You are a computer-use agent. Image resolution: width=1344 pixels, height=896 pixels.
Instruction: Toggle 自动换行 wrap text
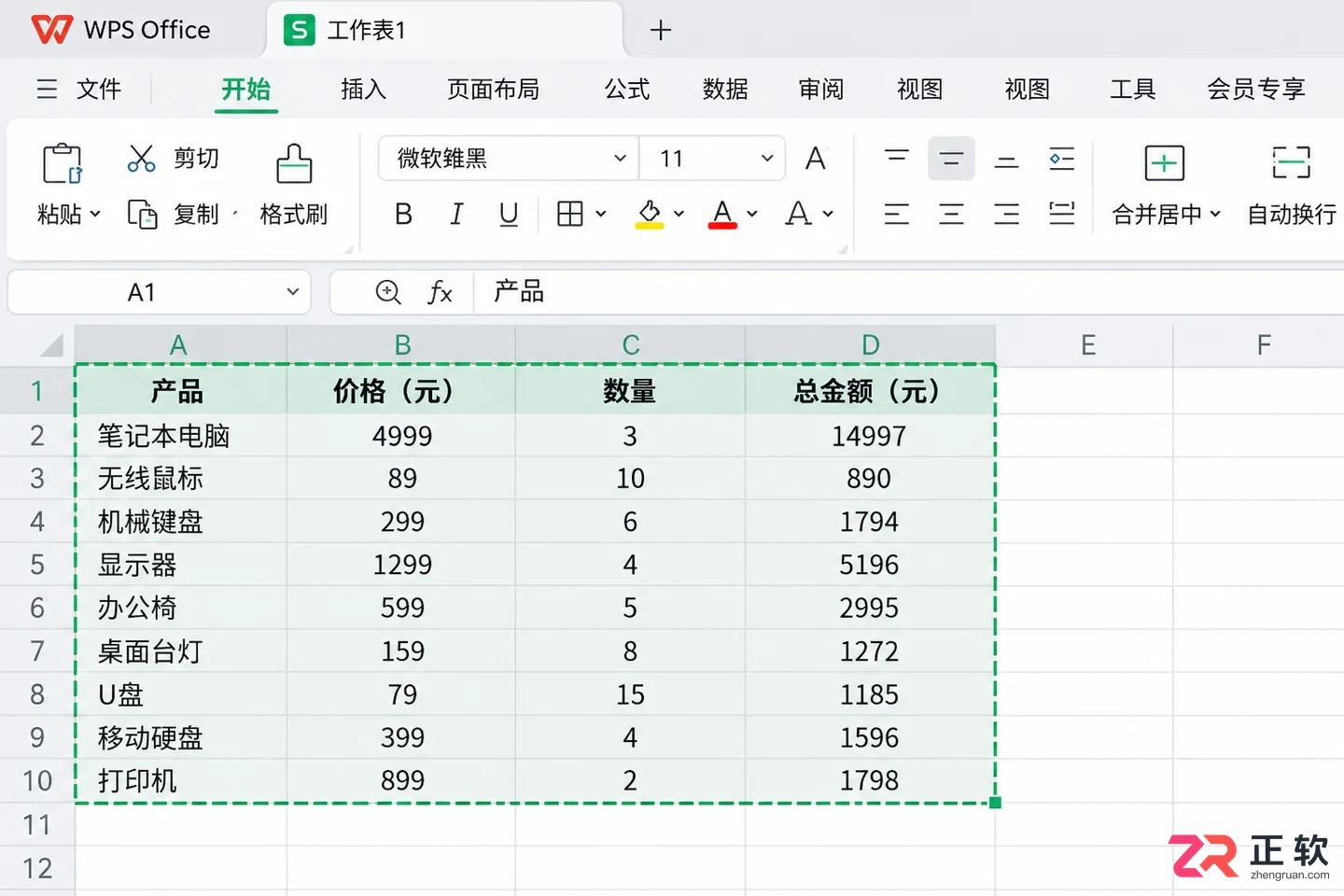(x=1292, y=187)
